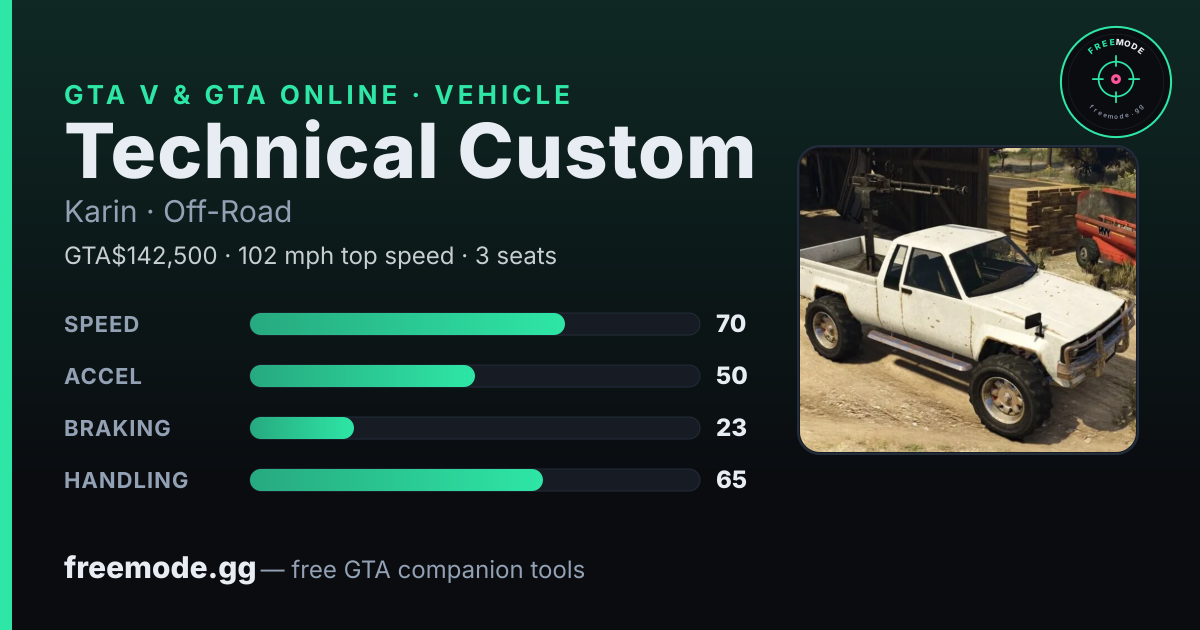Click the Speed stat bar

[x=474, y=324]
